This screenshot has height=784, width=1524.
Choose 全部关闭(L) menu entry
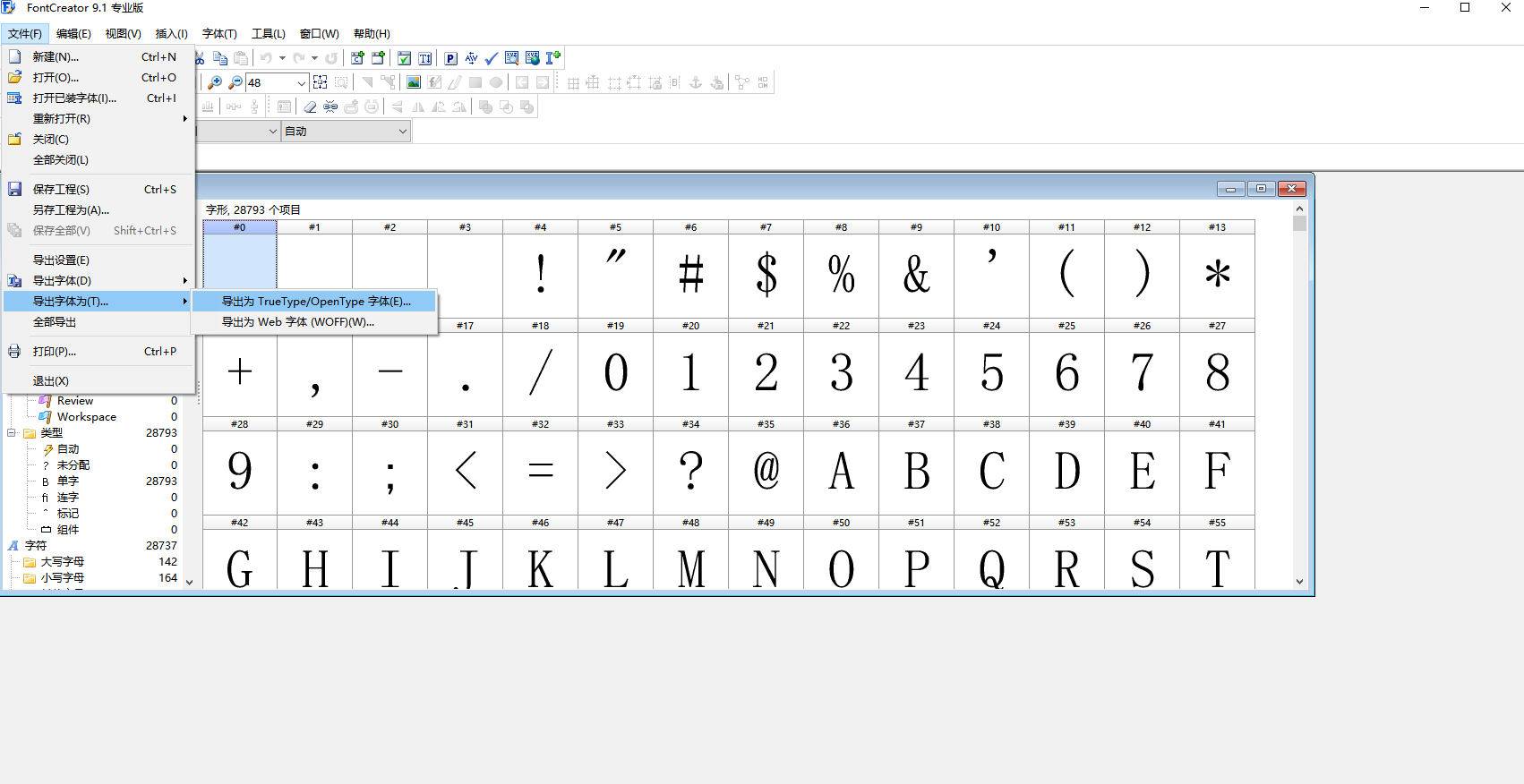coord(98,159)
